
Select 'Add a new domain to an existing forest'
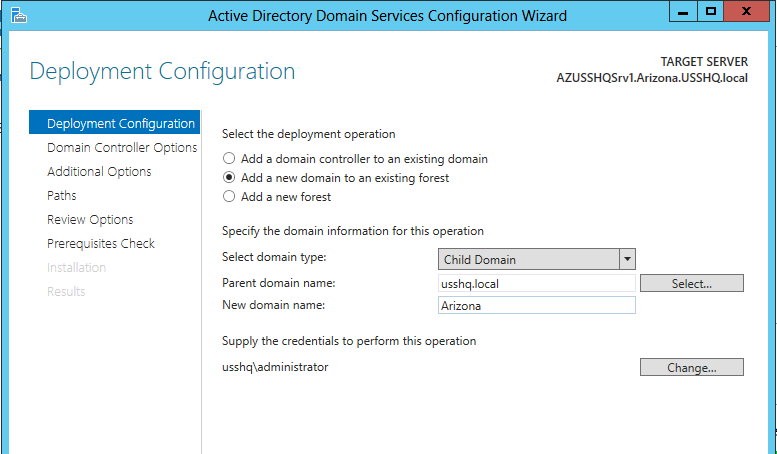pyautogui.click(x=230, y=178)
